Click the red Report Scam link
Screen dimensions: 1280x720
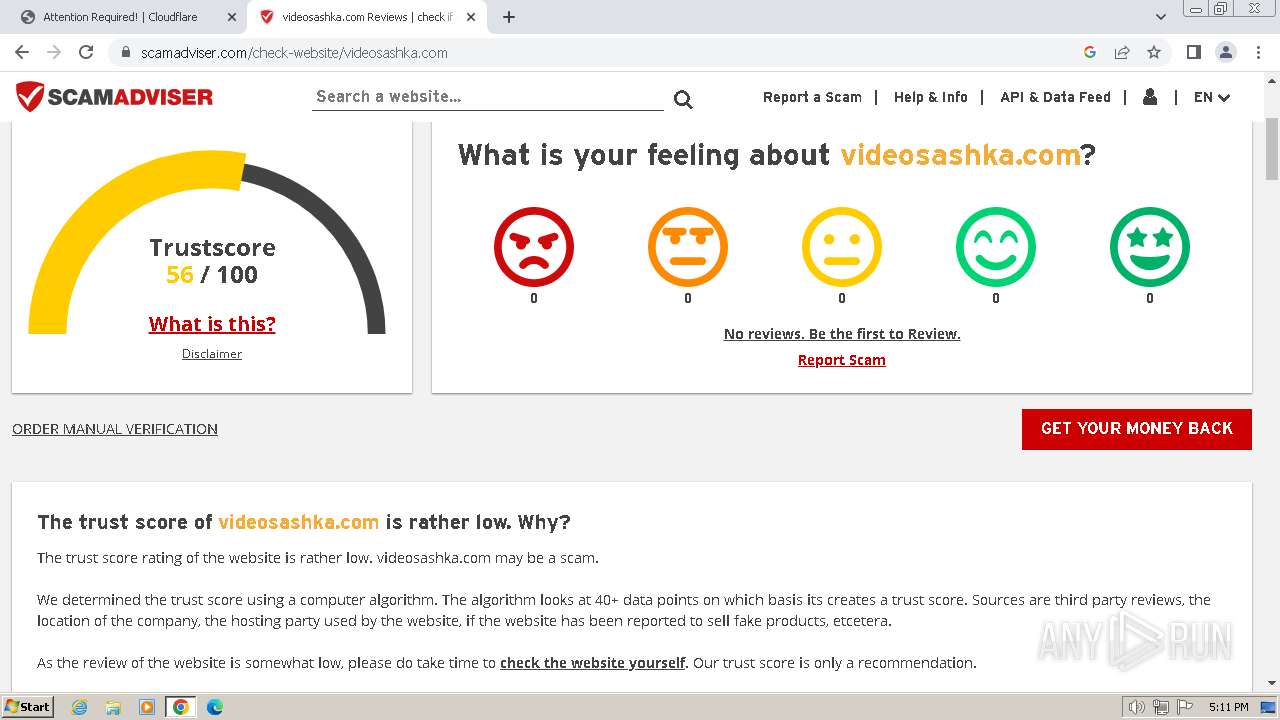[x=842, y=360]
